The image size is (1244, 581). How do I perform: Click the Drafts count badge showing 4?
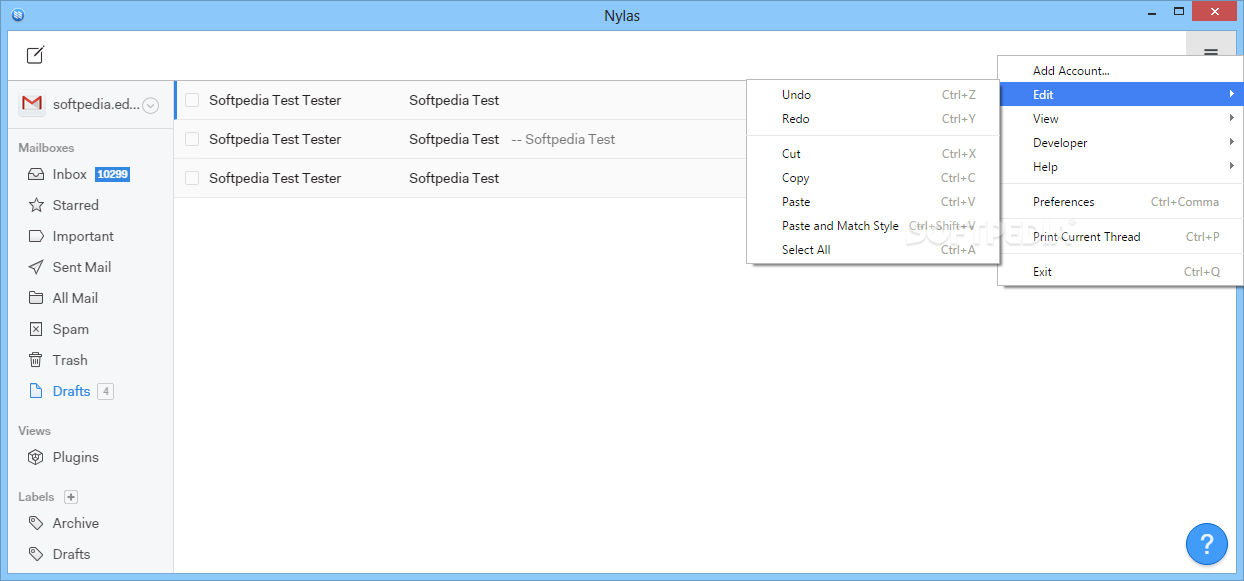coord(105,391)
